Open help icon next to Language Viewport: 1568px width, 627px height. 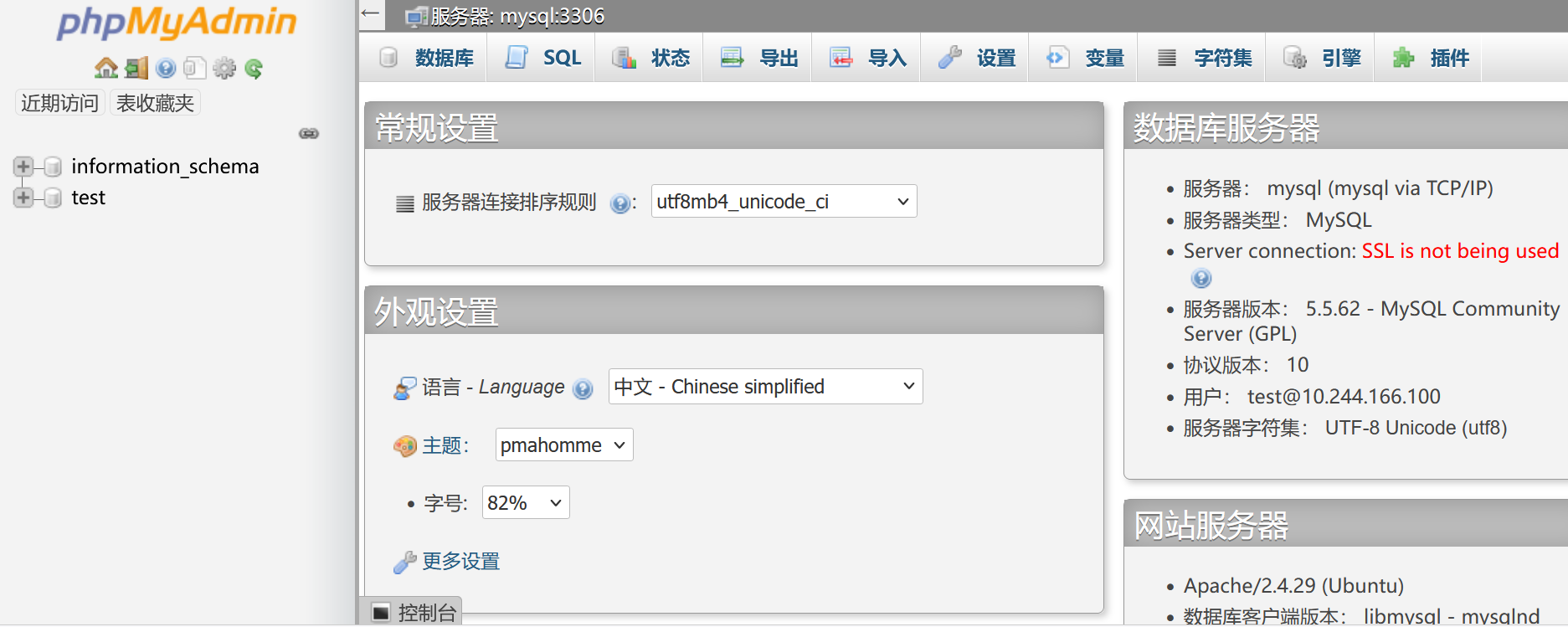[583, 388]
